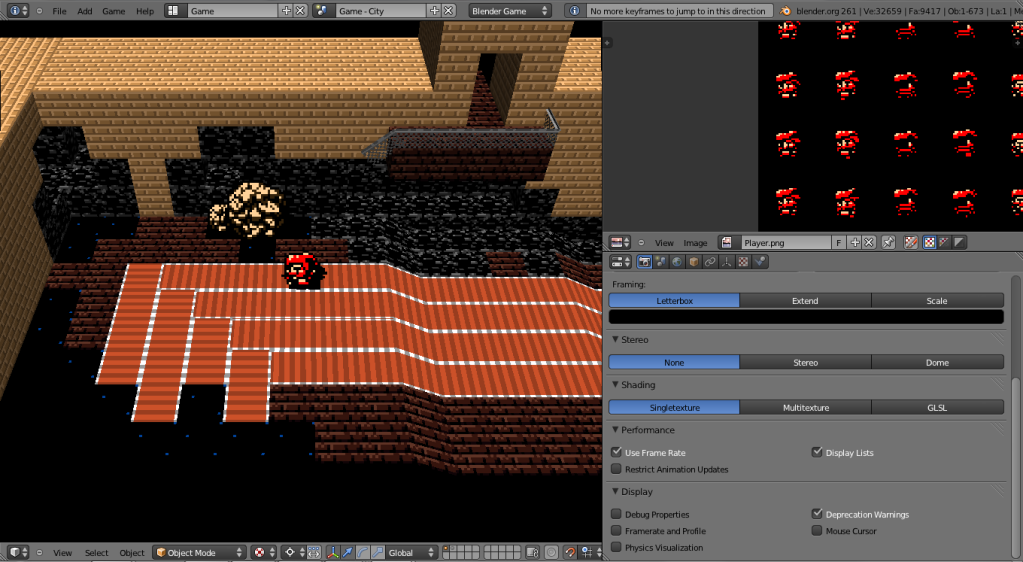Toggle Display Lists checkbox

point(816,452)
